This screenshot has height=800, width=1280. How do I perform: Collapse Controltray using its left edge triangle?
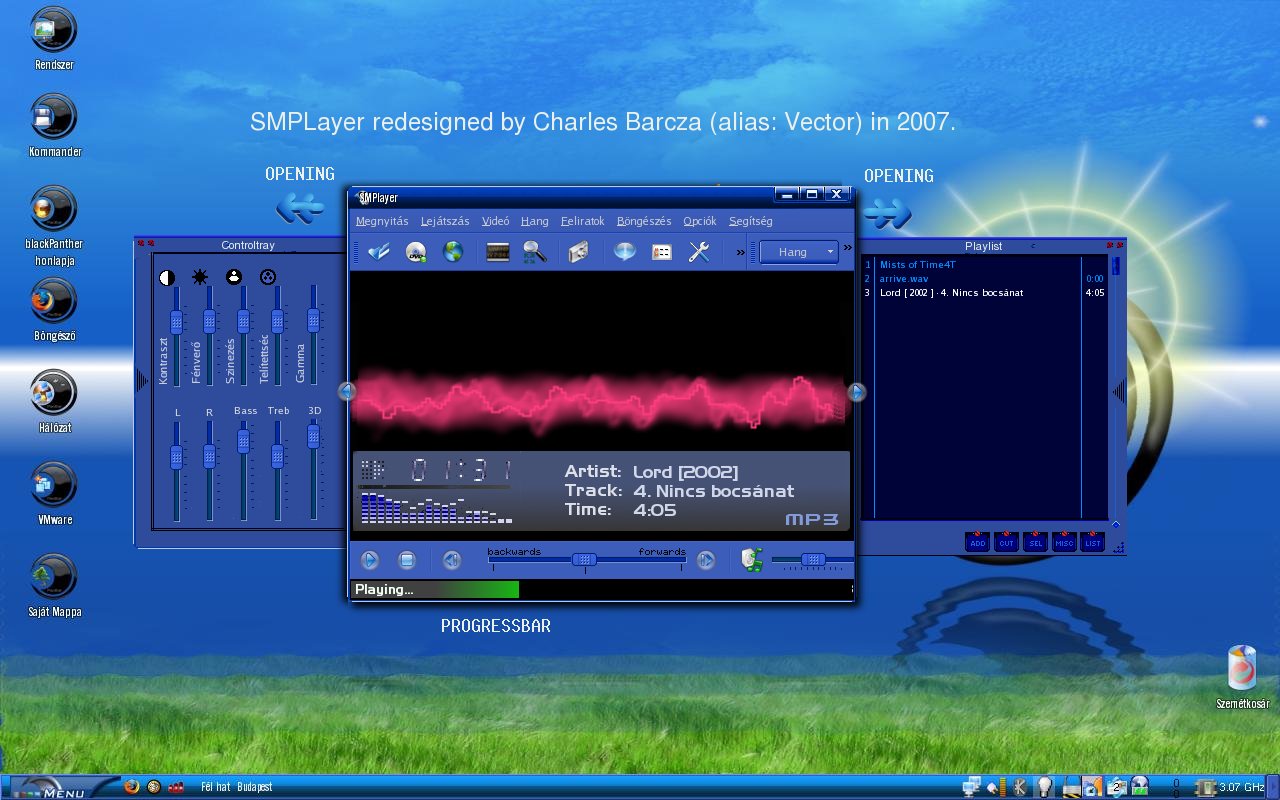(141, 379)
